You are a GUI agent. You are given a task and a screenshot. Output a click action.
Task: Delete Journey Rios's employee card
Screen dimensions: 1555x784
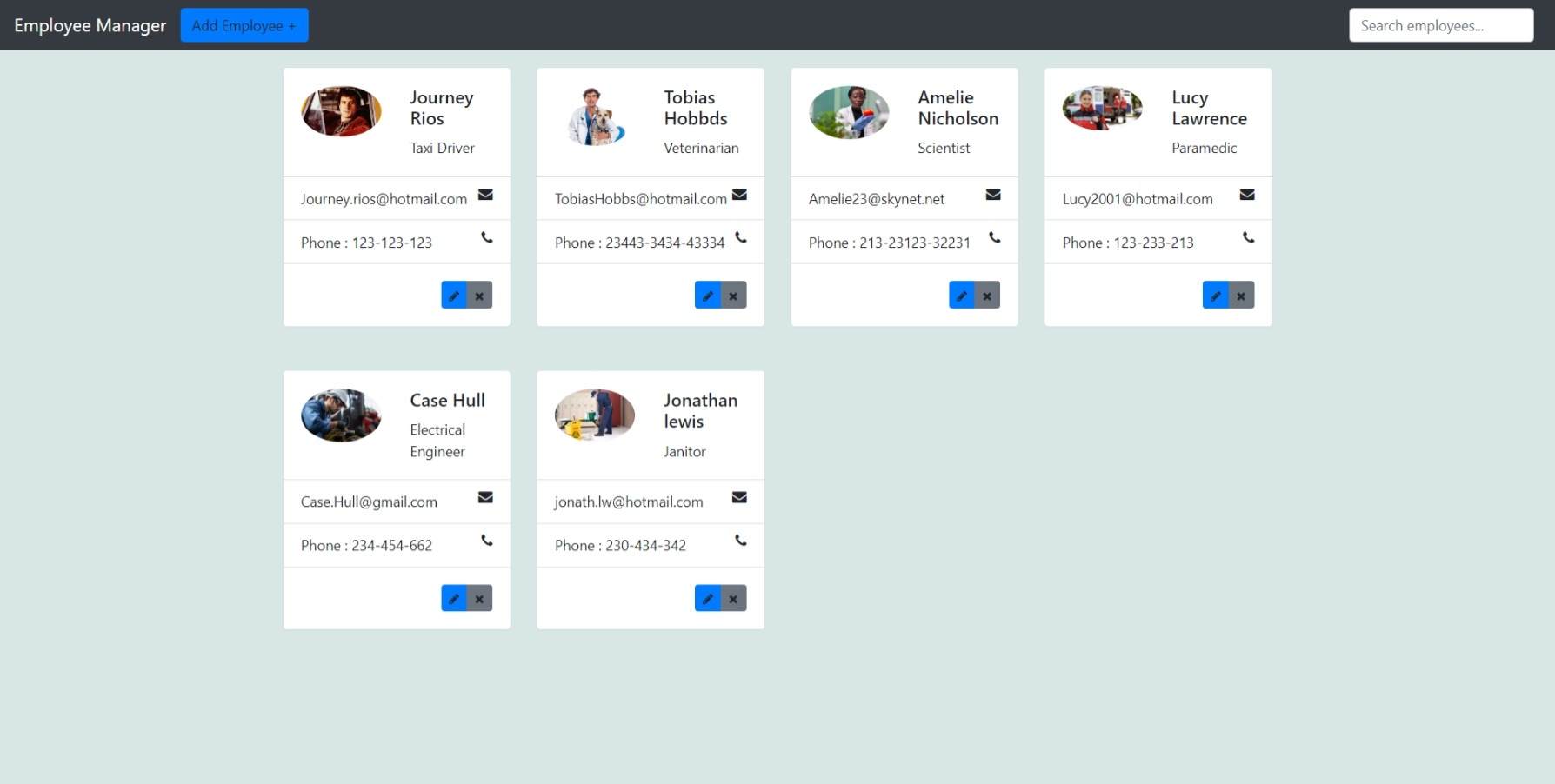[479, 295]
